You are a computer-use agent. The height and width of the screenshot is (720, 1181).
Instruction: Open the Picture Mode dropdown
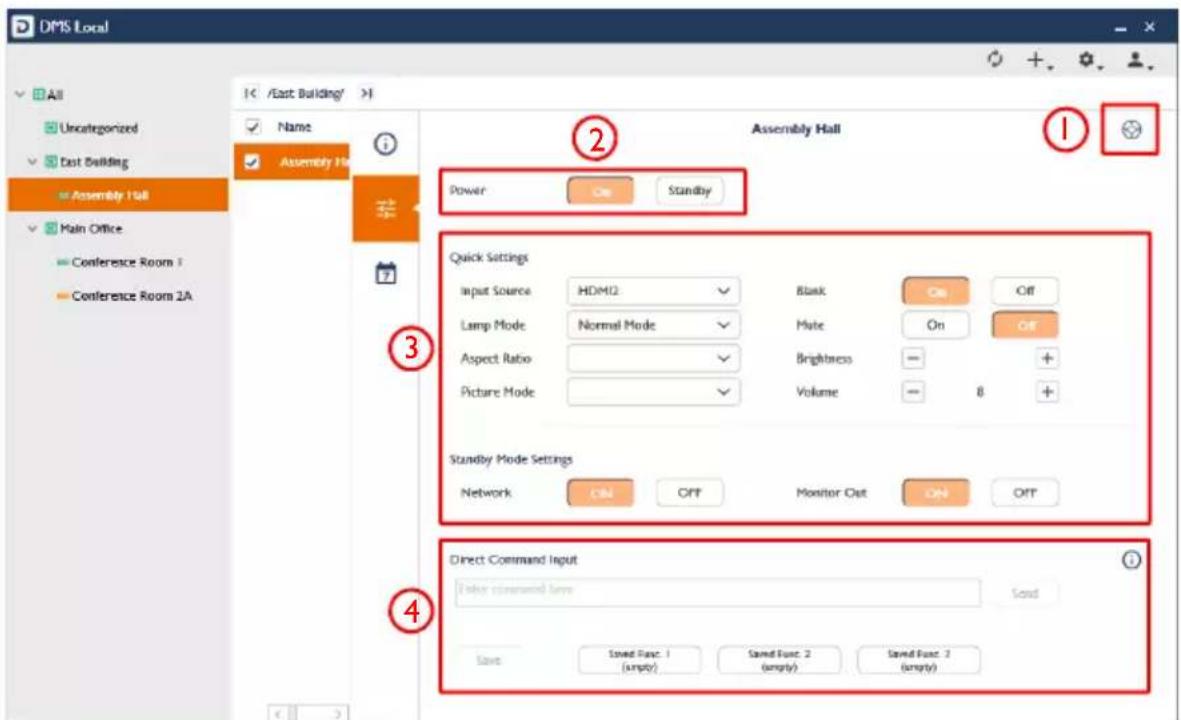pyautogui.click(x=653, y=392)
